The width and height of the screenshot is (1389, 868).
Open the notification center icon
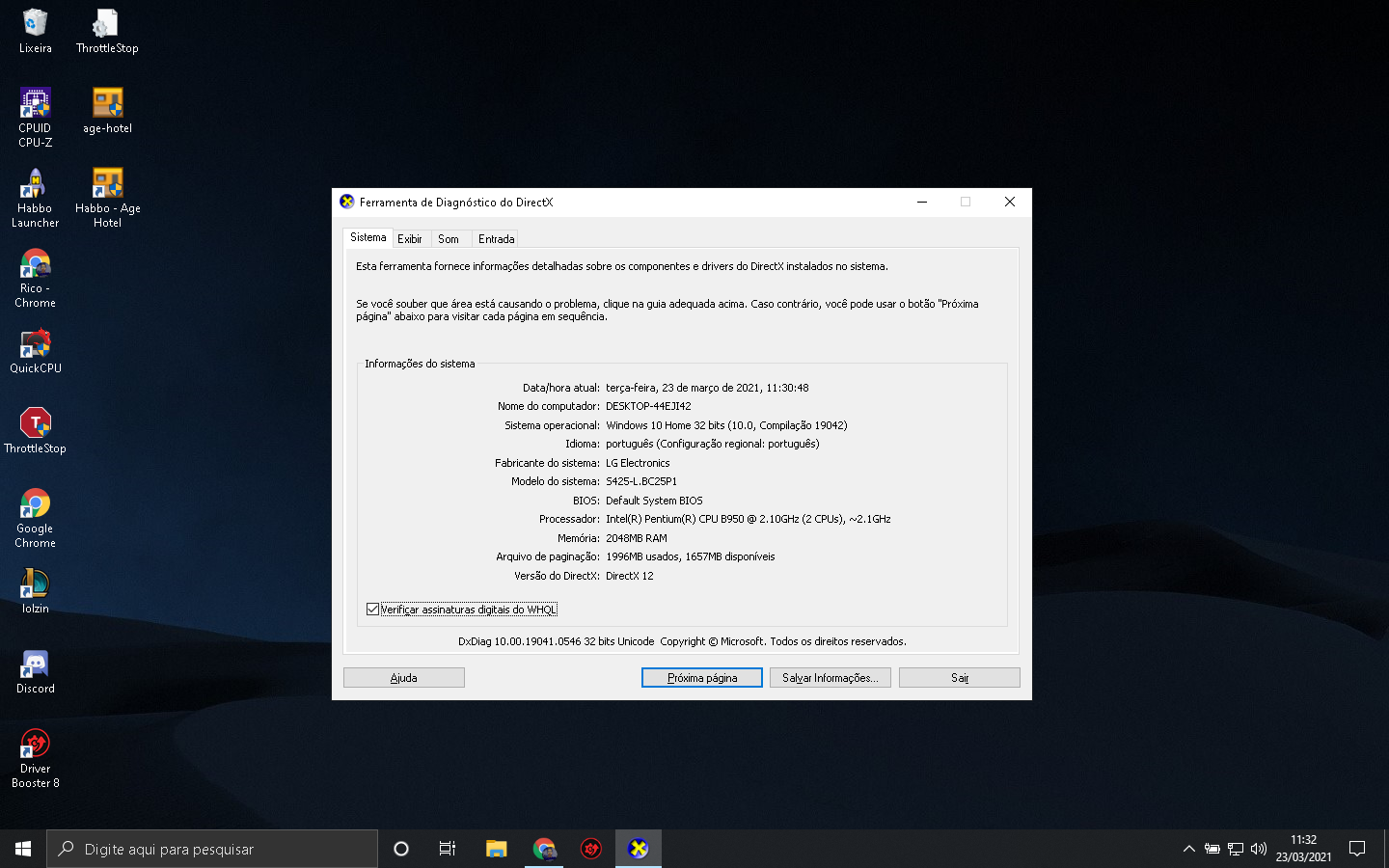[1357, 849]
